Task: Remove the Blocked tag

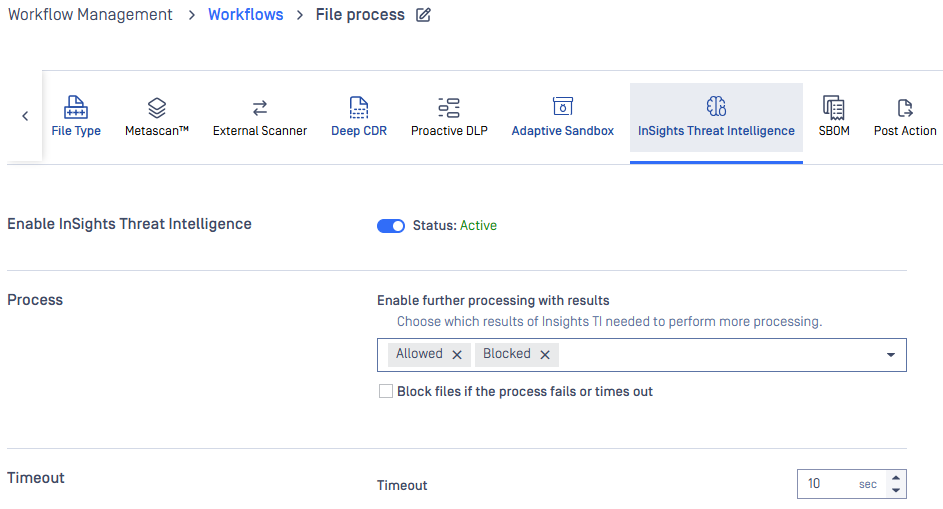Action: point(545,355)
